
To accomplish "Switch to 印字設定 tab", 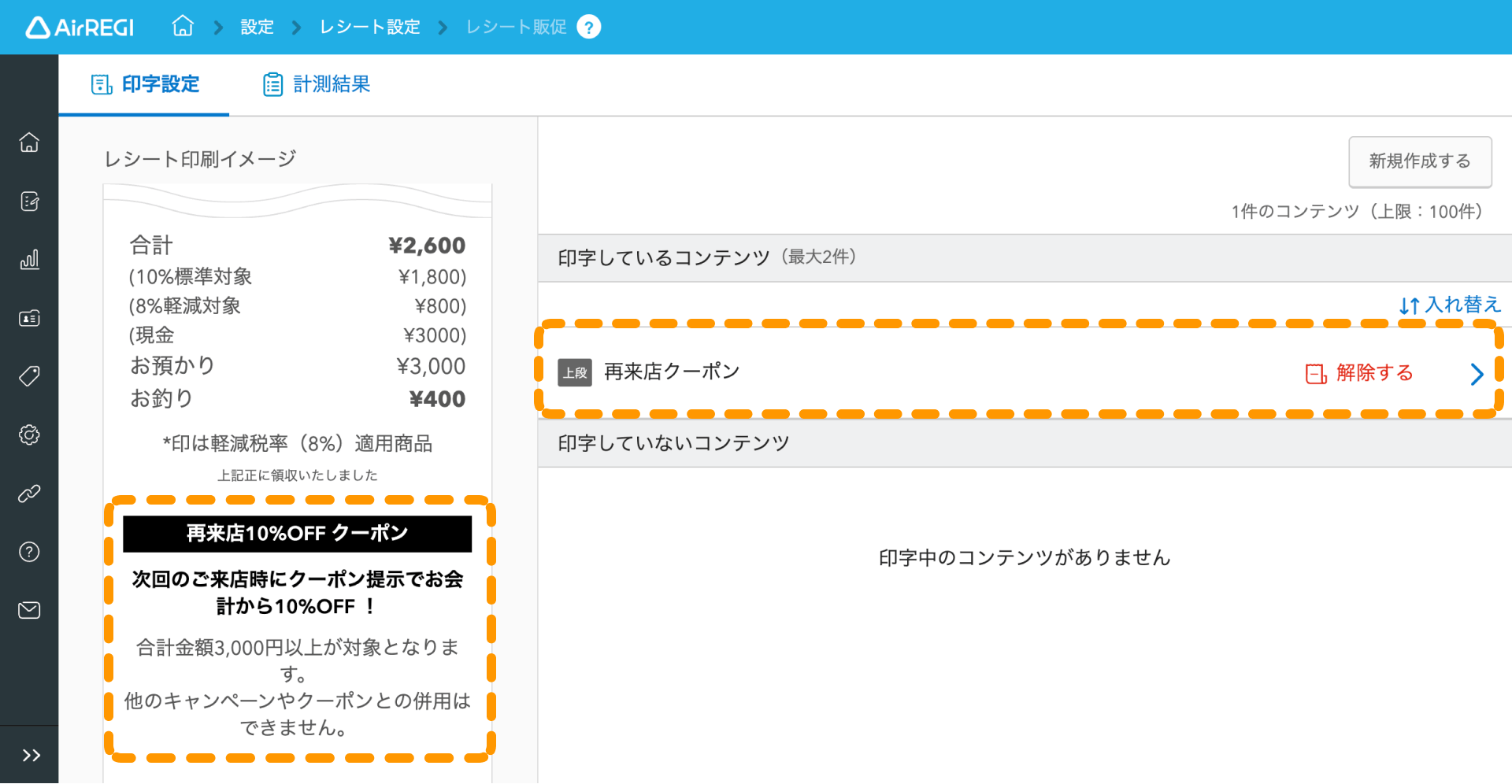I will coord(145,85).
